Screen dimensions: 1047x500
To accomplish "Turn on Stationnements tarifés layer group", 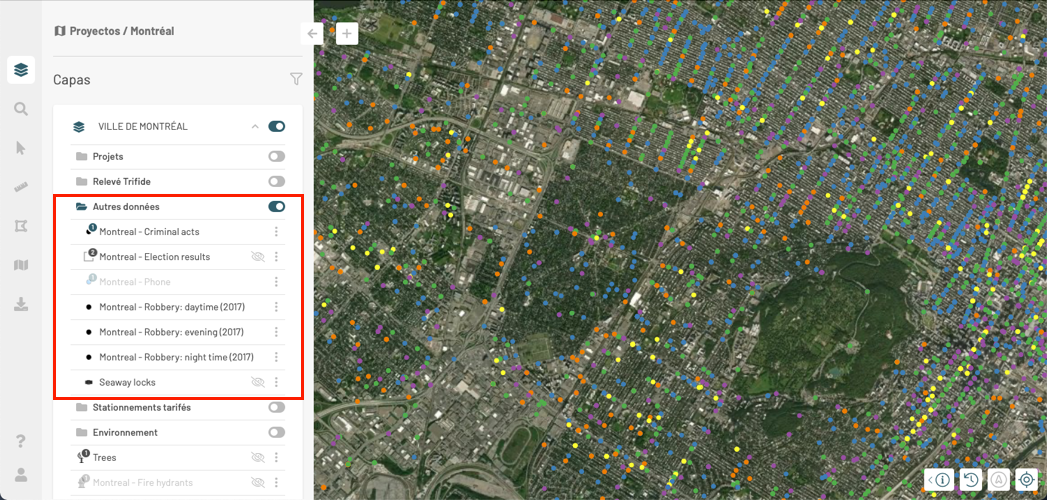I will 276,408.
